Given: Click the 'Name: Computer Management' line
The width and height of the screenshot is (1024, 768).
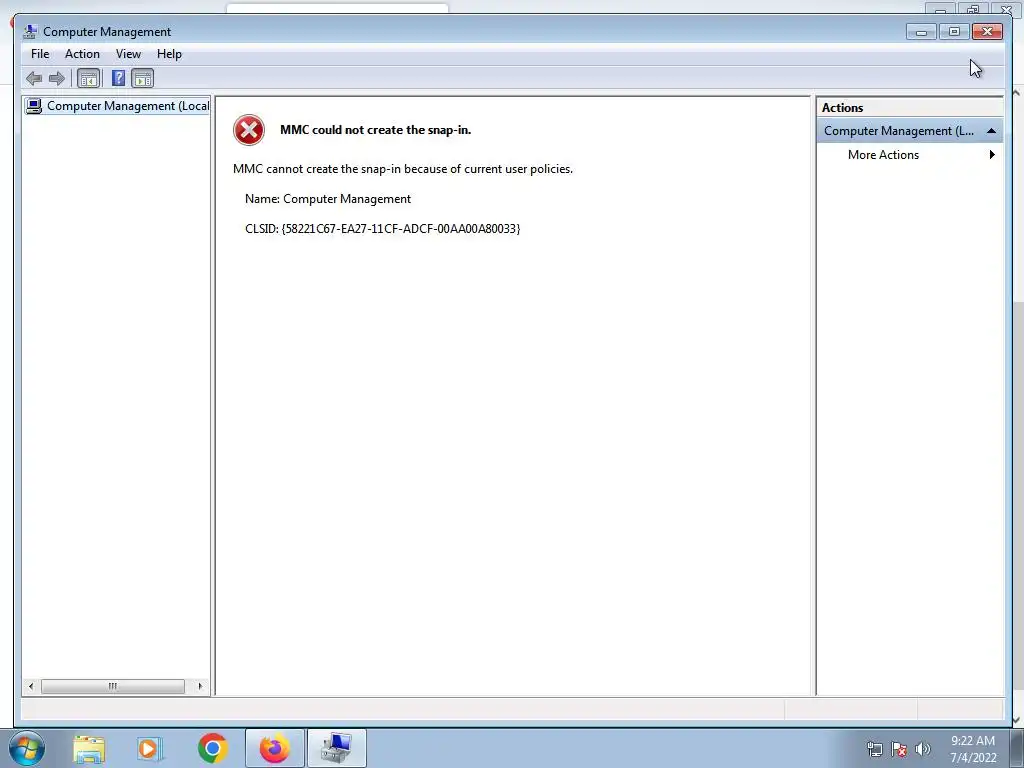Looking at the screenshot, I should (x=328, y=199).
